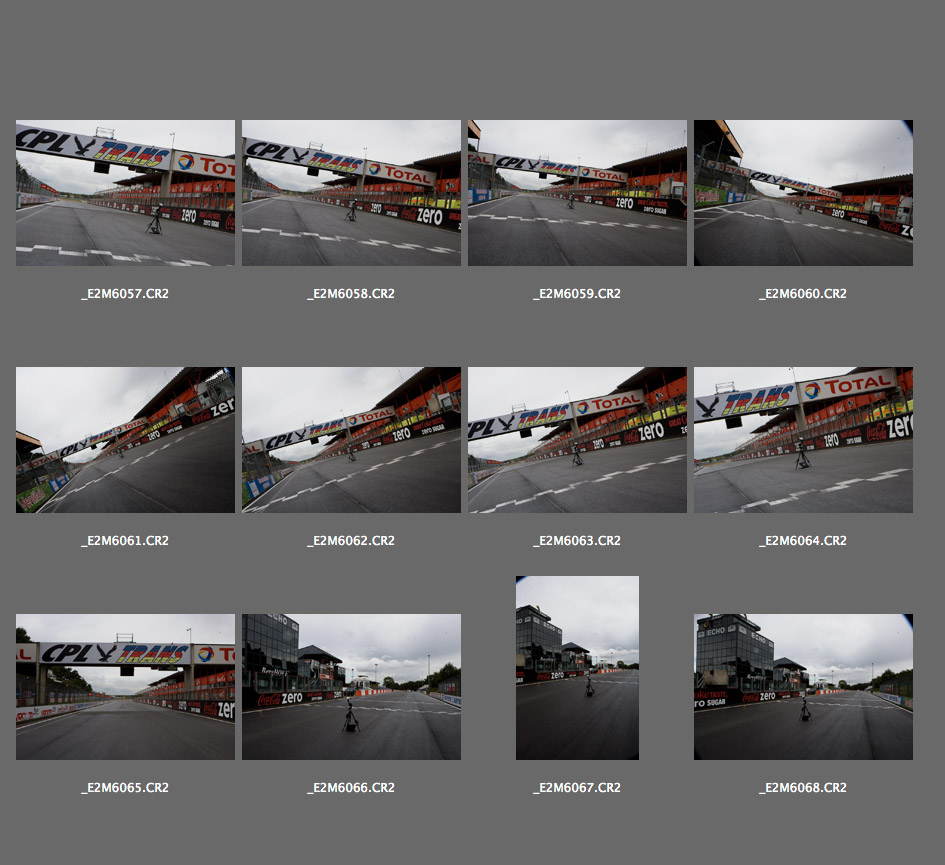The width and height of the screenshot is (945, 865).
Task: Select the _E2M6063.CR2 filename text
Action: coord(577,541)
